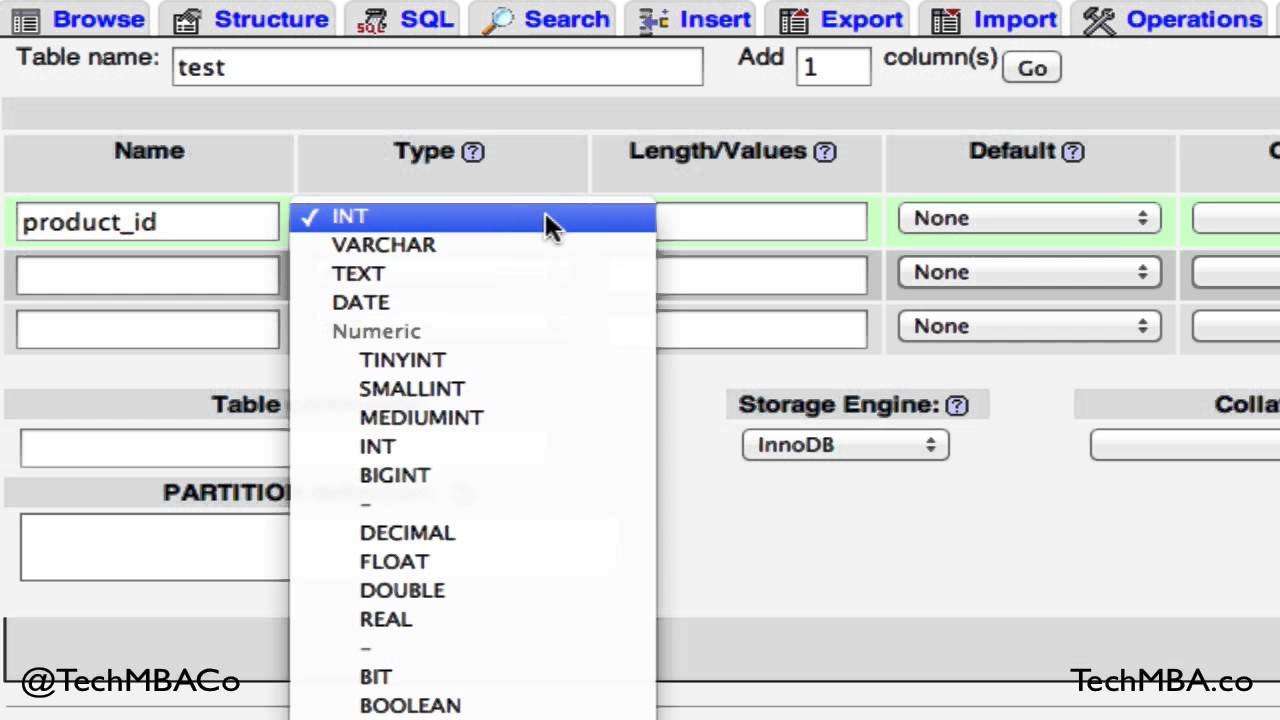1280x720 pixels.
Task: Open help icon beside Type header
Action: [x=474, y=152]
